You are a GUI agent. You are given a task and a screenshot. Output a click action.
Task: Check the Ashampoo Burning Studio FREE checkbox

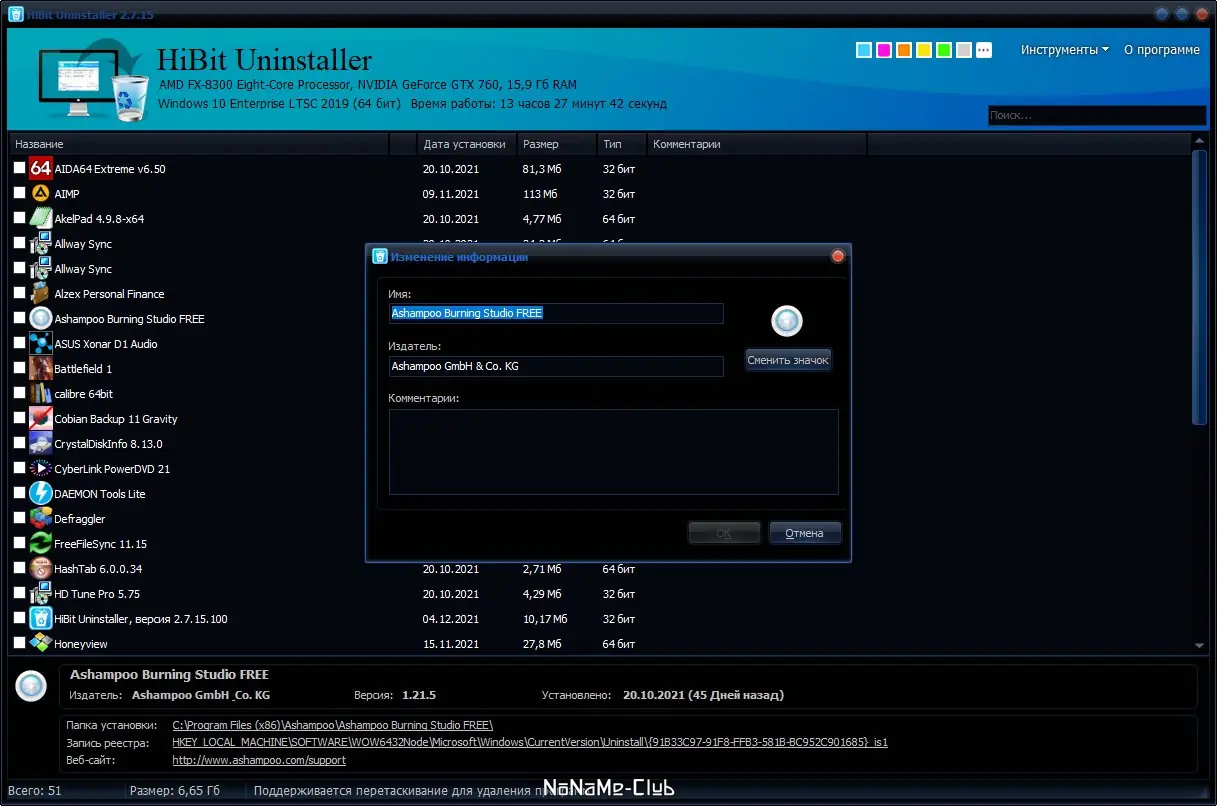(19, 318)
